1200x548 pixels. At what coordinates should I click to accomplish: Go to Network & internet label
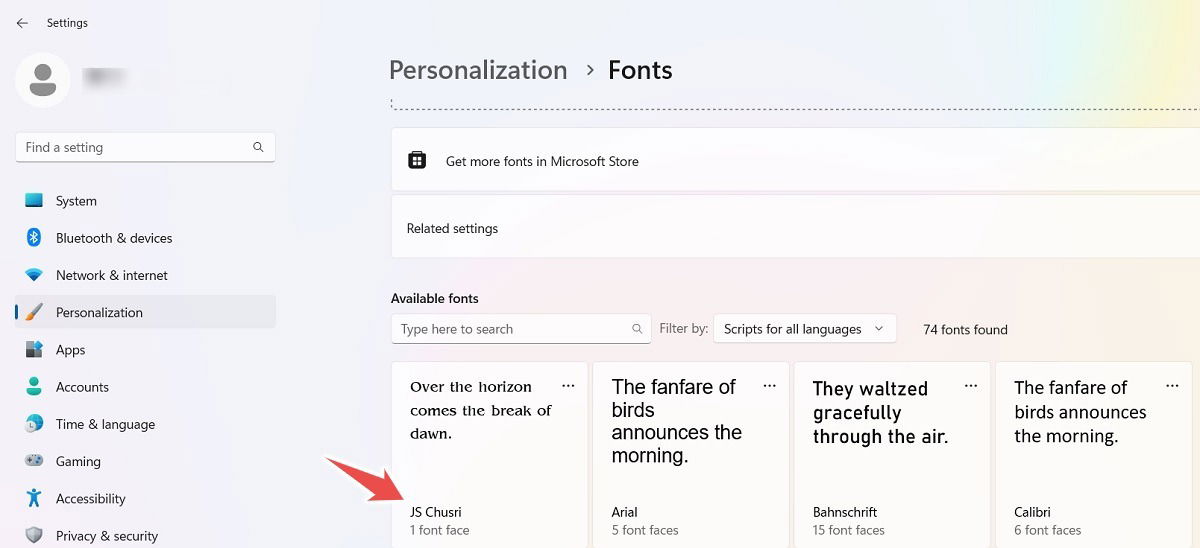(112, 275)
